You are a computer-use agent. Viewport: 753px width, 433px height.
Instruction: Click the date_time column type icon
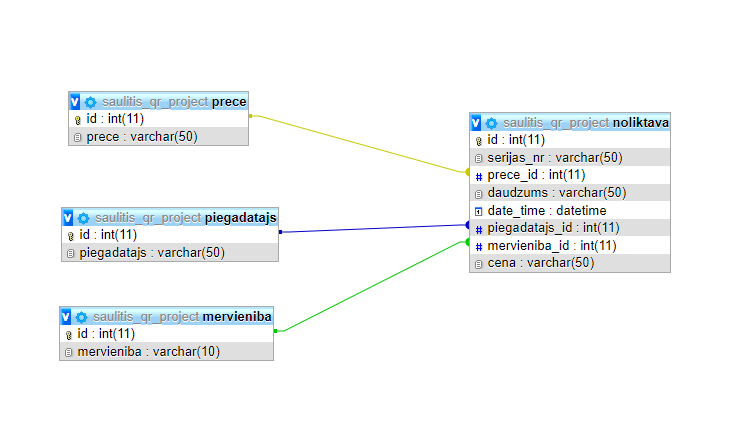(x=479, y=211)
